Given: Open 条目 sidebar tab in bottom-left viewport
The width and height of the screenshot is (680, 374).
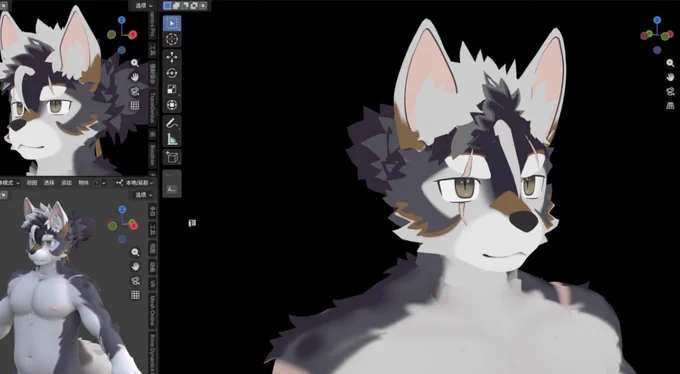Looking at the screenshot, I should 152,211.
